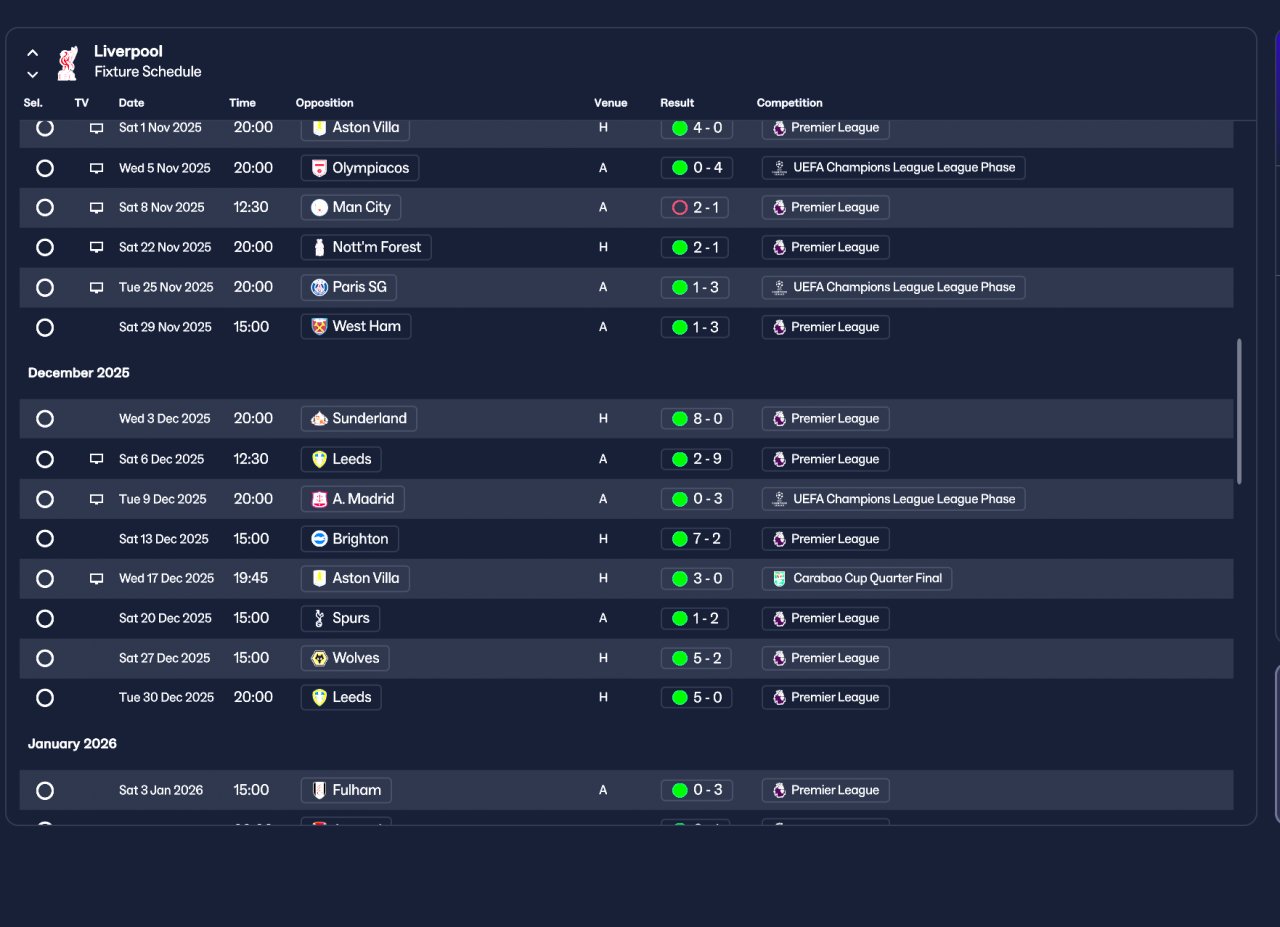Click the Carabao Cup competition icon
1280x927 pixels.
(x=779, y=578)
